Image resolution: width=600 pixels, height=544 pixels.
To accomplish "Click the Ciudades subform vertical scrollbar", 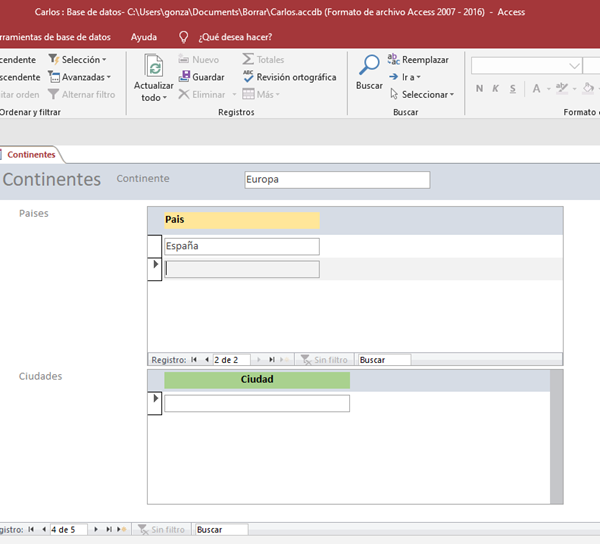I will [556, 436].
